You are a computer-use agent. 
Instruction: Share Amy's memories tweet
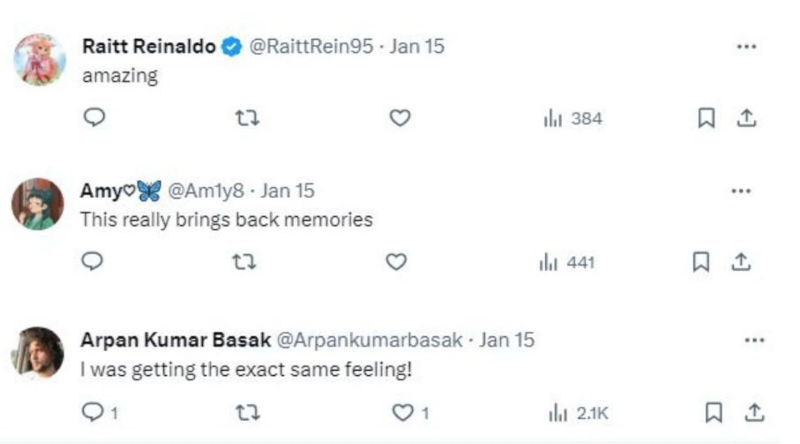click(741, 262)
